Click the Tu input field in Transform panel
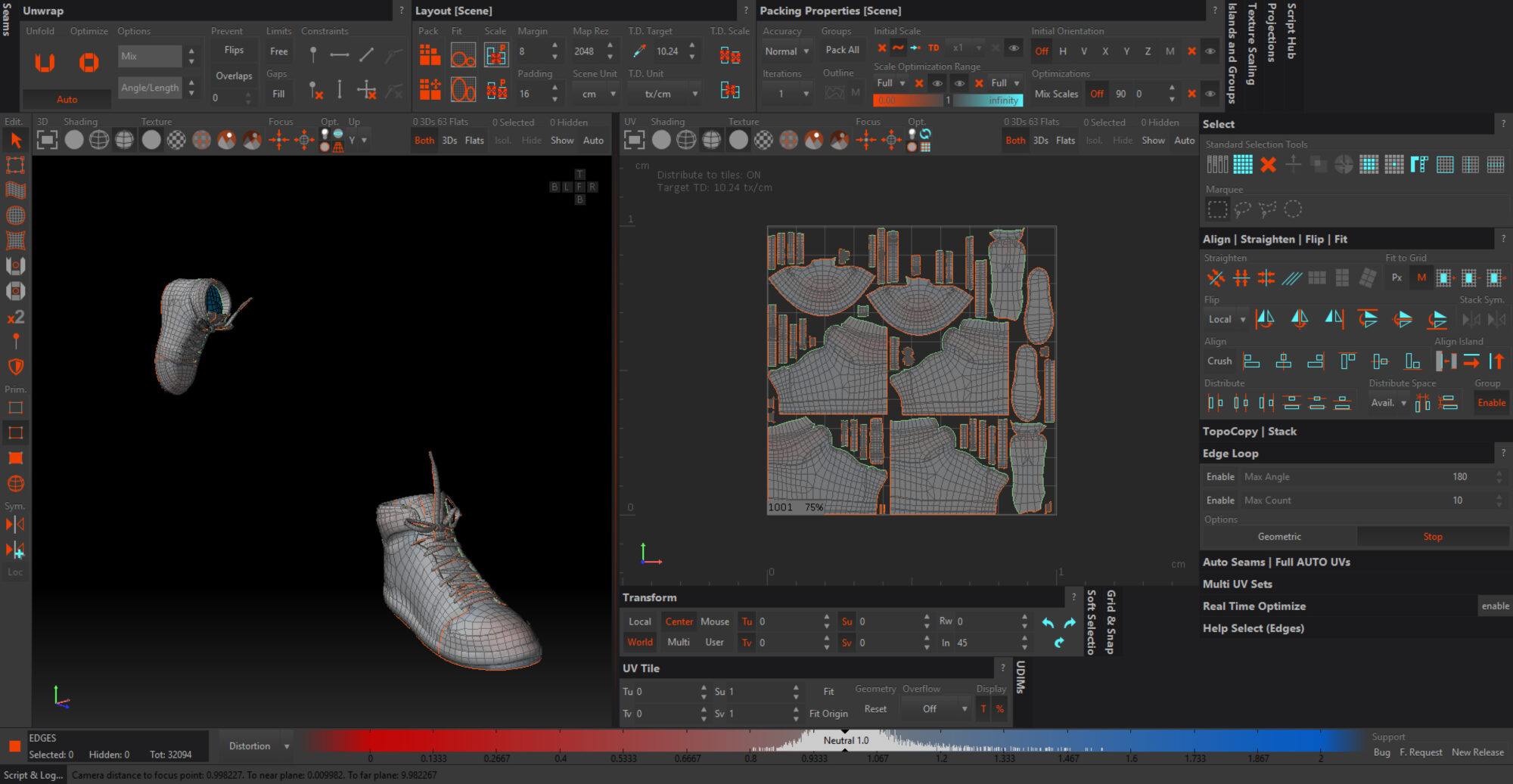 [x=787, y=621]
